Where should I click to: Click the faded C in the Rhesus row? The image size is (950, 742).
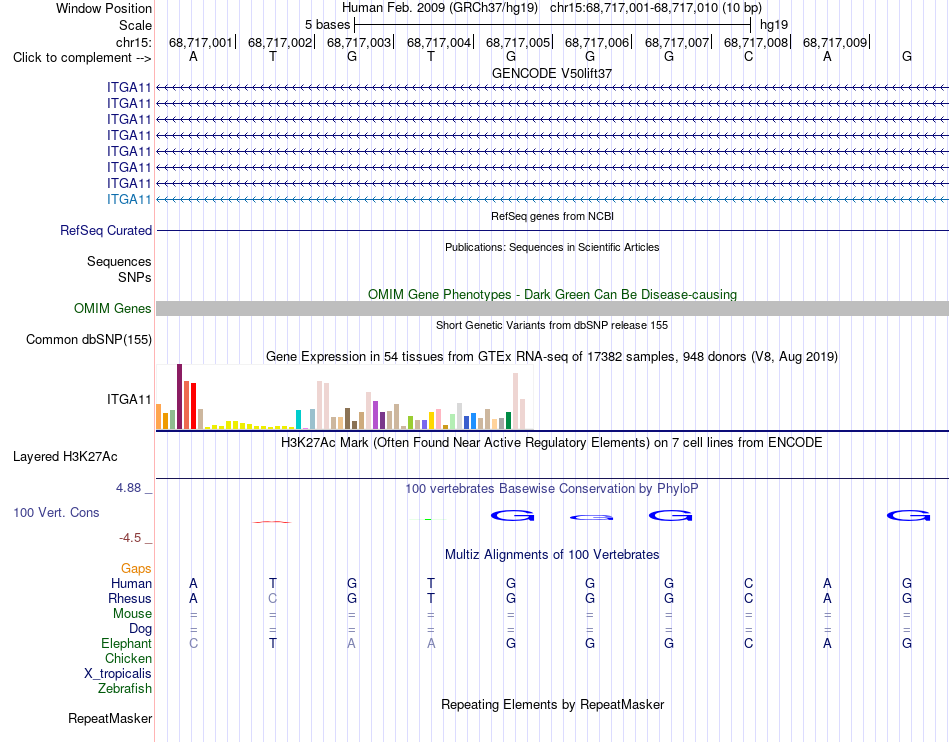coord(273,598)
